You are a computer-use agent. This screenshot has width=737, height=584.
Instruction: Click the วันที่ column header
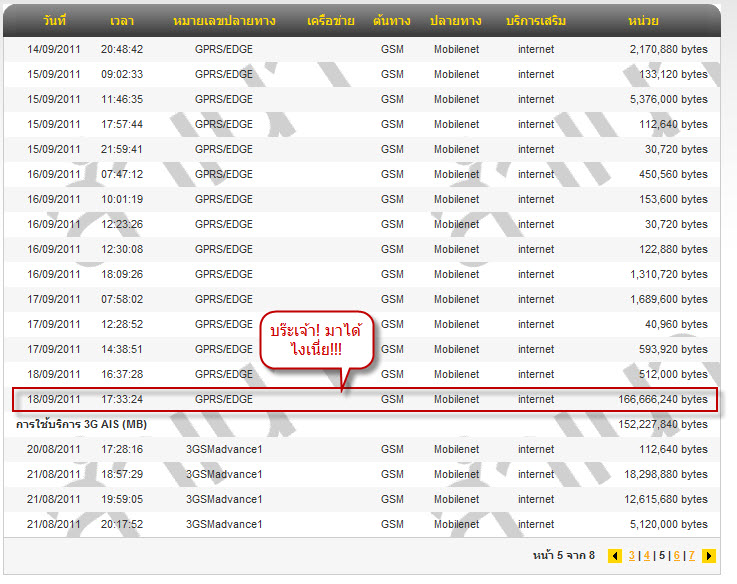pos(54,21)
